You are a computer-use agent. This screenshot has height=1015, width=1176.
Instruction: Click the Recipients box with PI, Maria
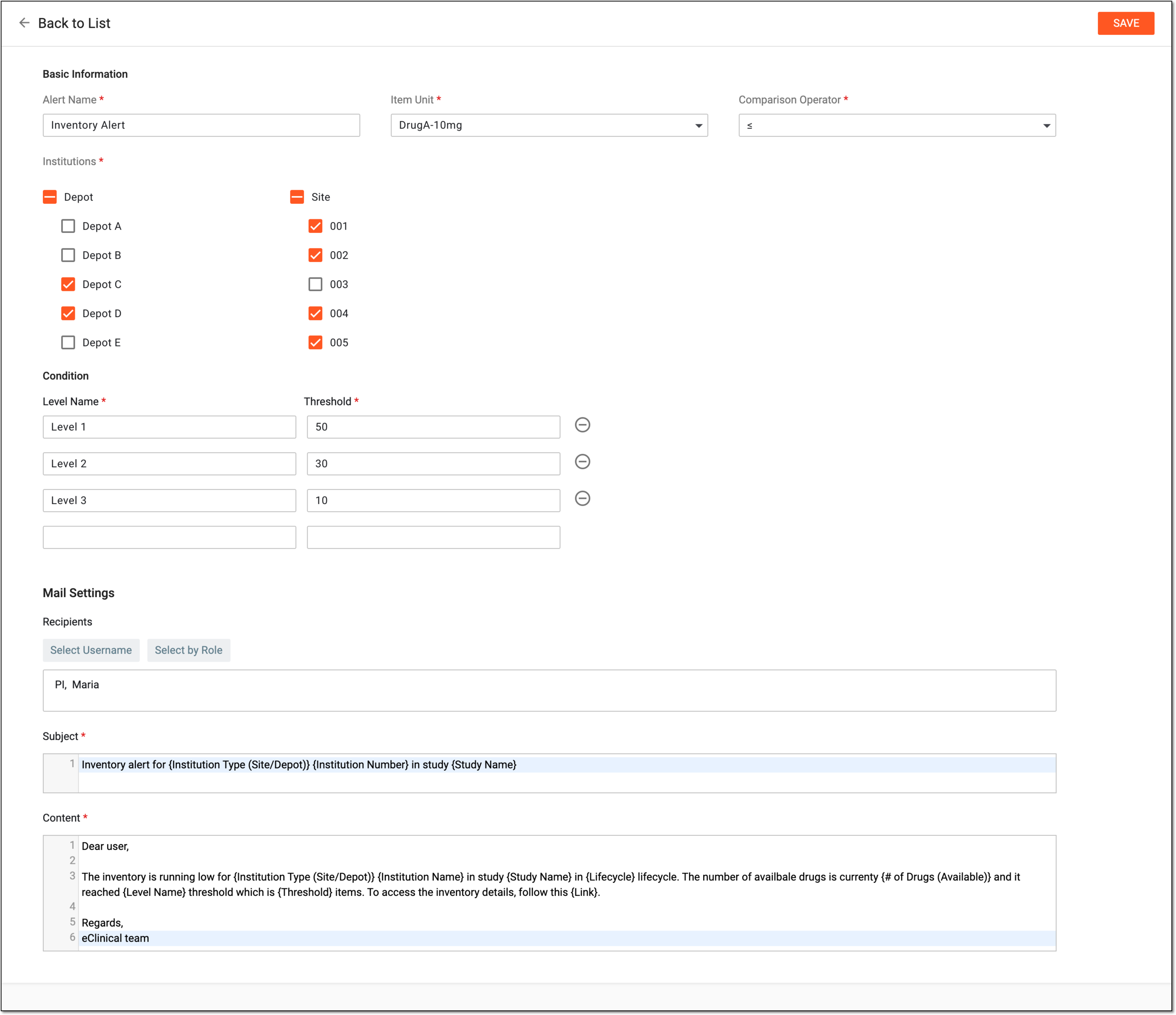tap(549, 691)
